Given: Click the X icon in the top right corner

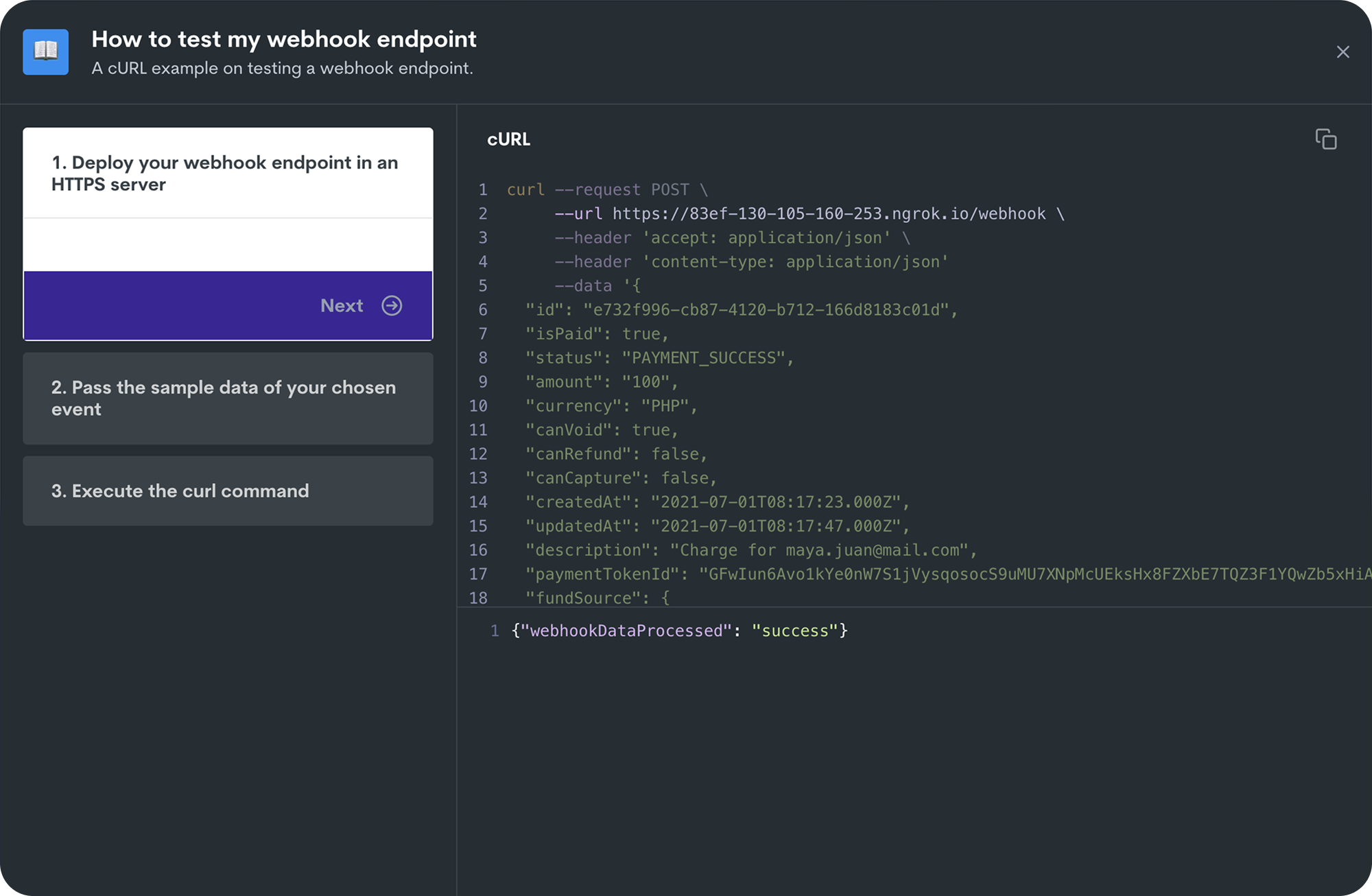Looking at the screenshot, I should coord(1343,52).
